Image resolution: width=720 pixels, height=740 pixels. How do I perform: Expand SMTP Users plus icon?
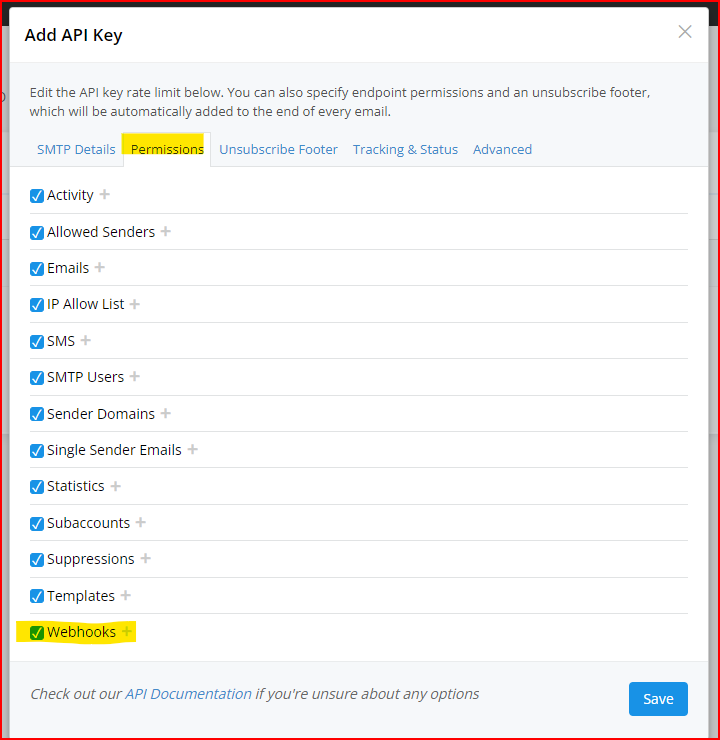coord(135,377)
